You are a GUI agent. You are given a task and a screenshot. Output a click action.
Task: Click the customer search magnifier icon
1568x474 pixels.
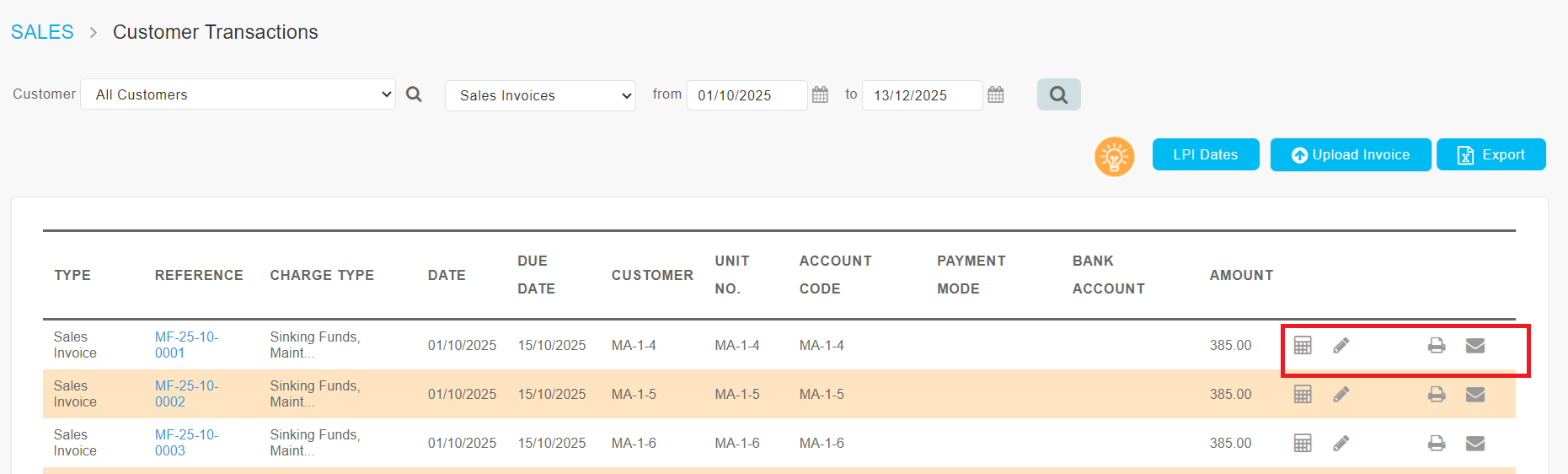pyautogui.click(x=414, y=94)
